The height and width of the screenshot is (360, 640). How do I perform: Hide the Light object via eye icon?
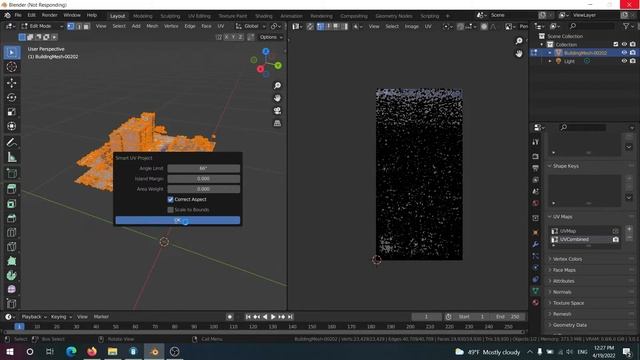point(624,61)
